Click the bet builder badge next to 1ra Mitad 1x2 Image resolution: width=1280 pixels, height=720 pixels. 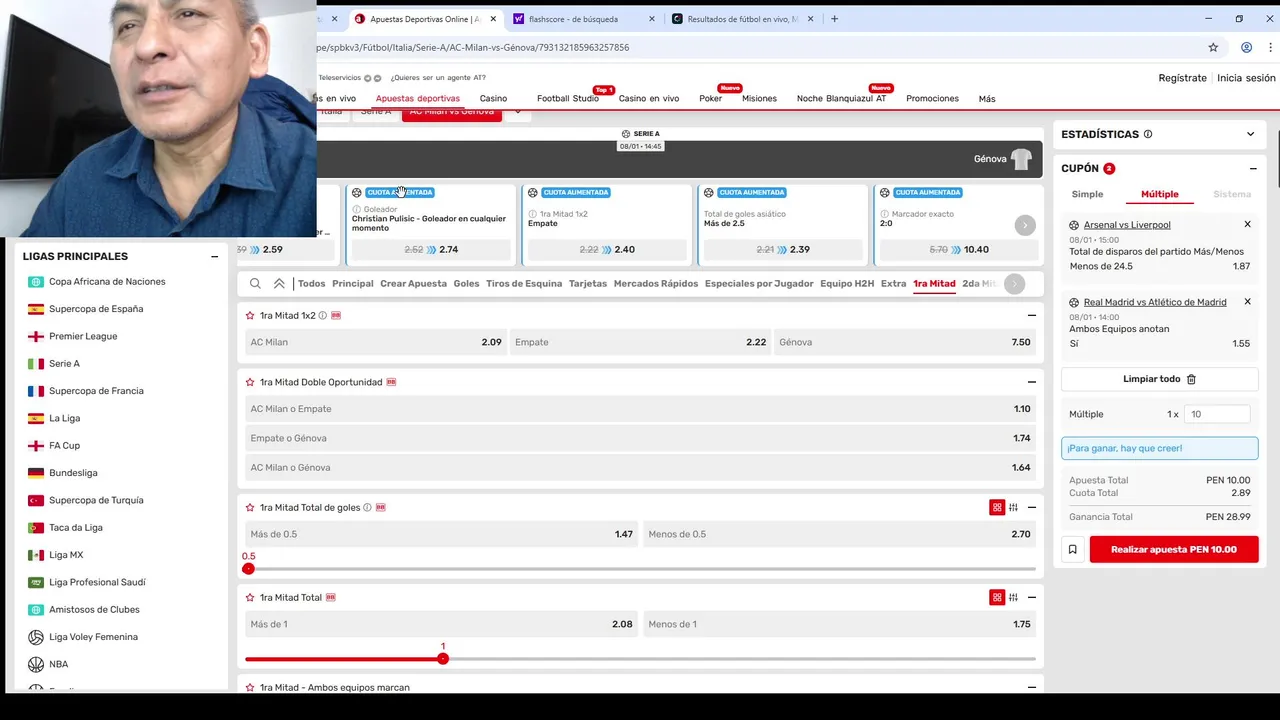[336, 315]
